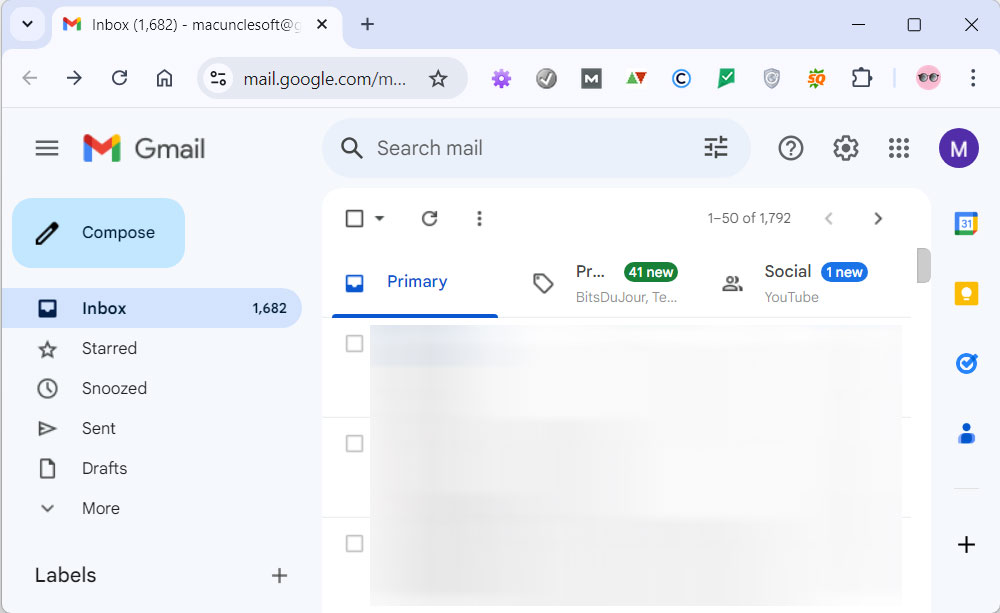Switch to the Promotions tab
The image size is (1000, 613).
pyautogui.click(x=606, y=283)
